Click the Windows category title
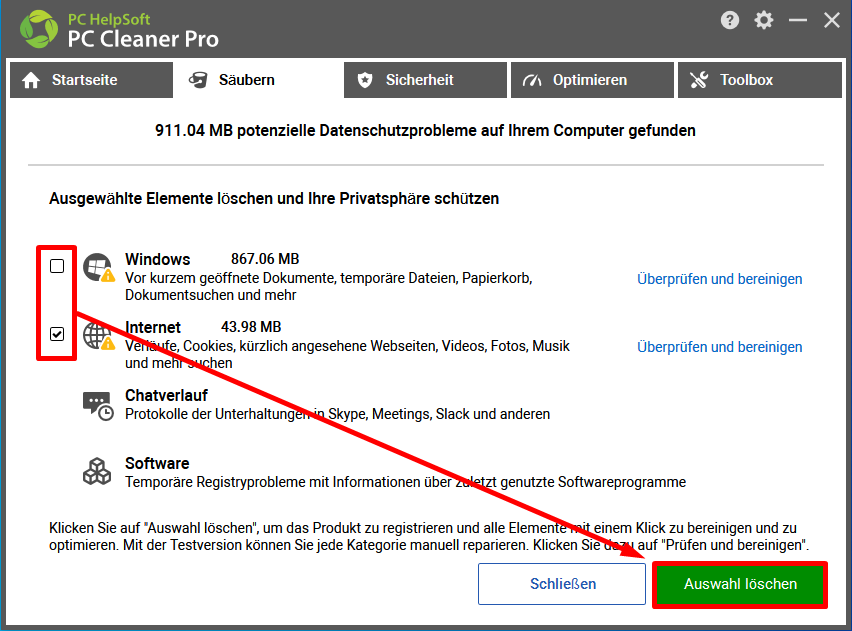The image size is (852, 631). point(158,259)
